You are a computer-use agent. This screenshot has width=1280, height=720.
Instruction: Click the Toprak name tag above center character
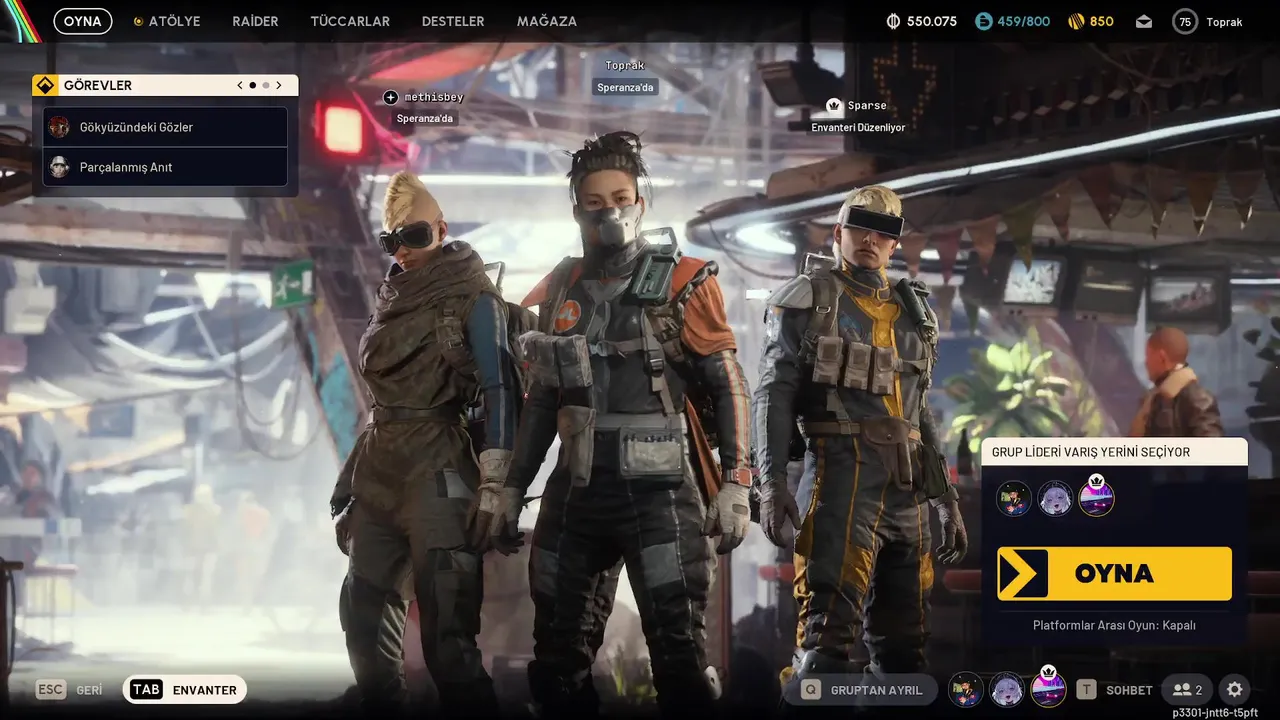[x=625, y=65]
